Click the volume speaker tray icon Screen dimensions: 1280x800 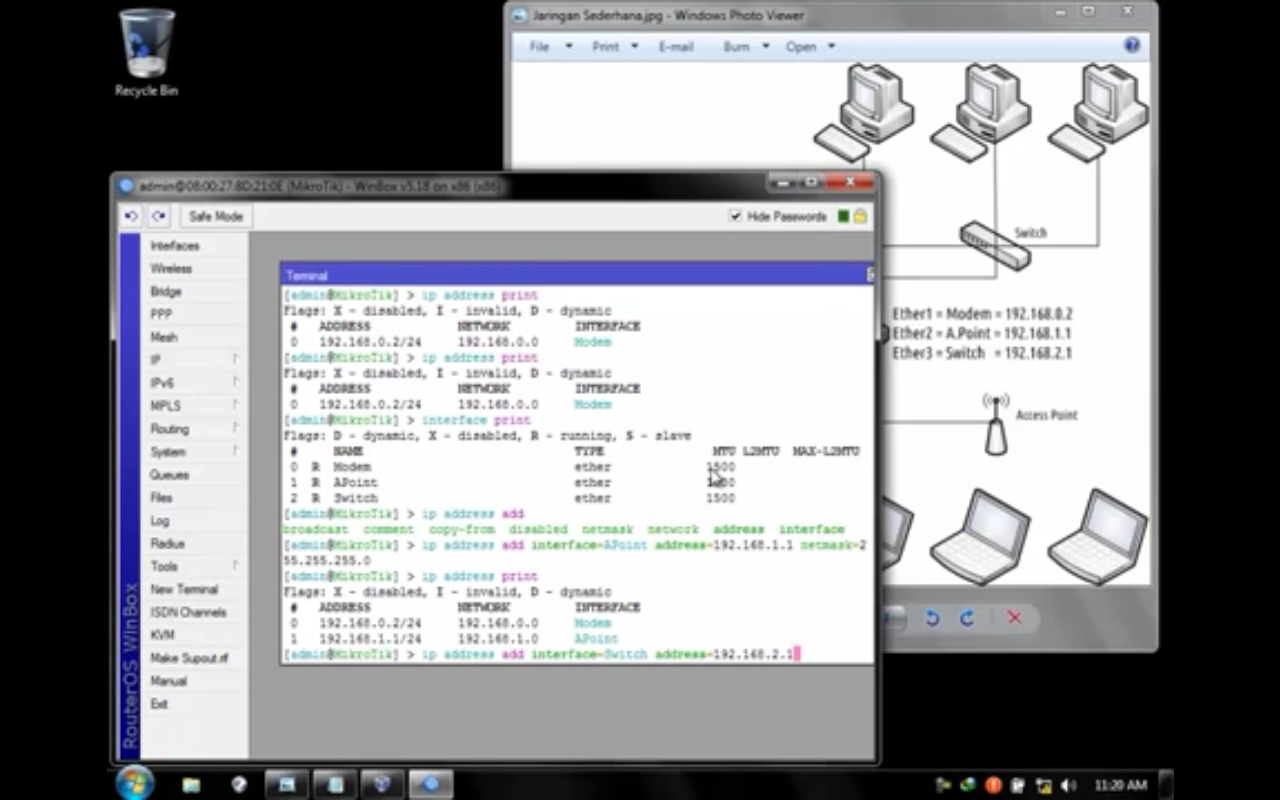(1069, 785)
